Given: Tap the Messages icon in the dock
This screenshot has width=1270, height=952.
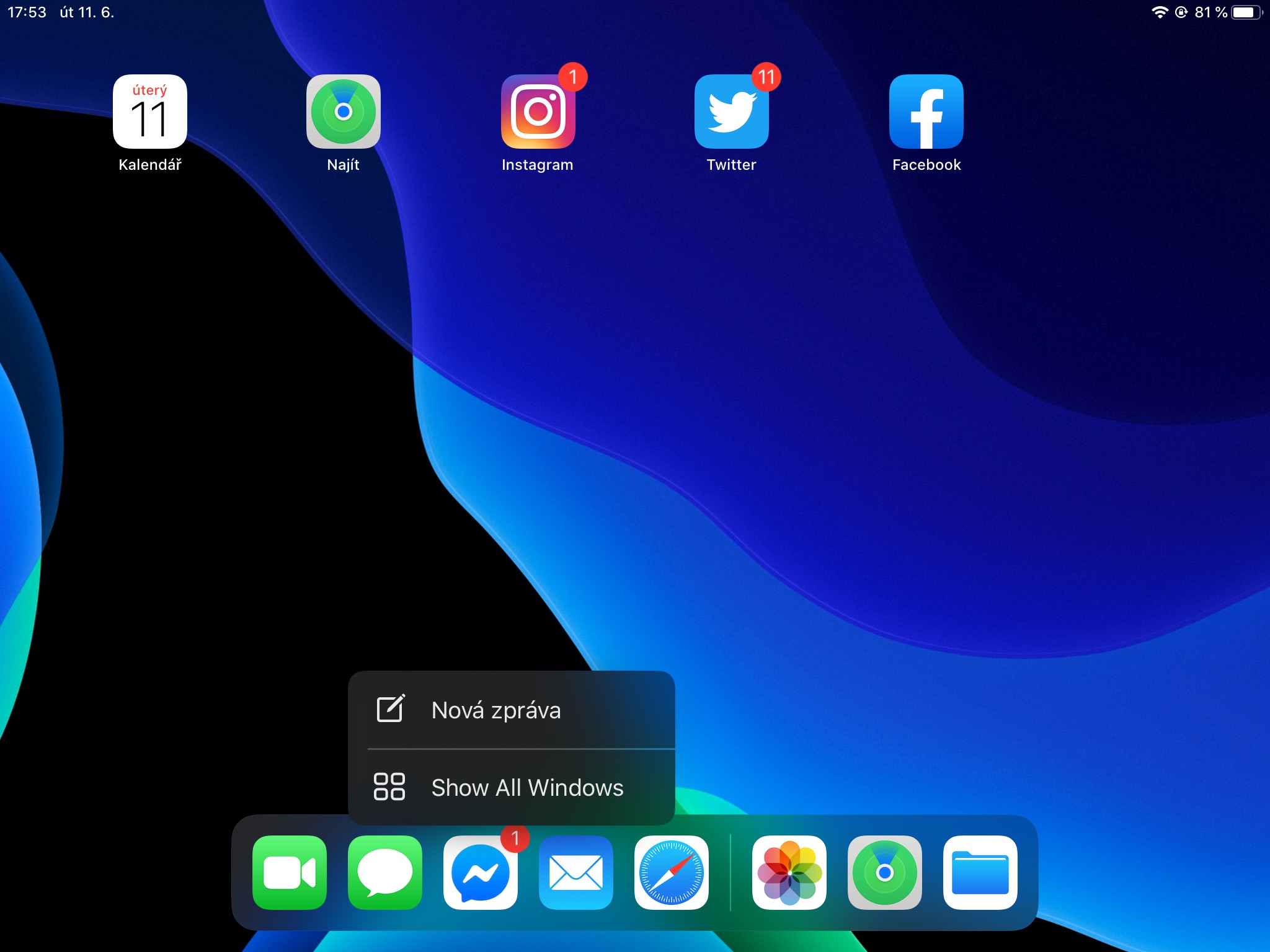Looking at the screenshot, I should coord(385,873).
